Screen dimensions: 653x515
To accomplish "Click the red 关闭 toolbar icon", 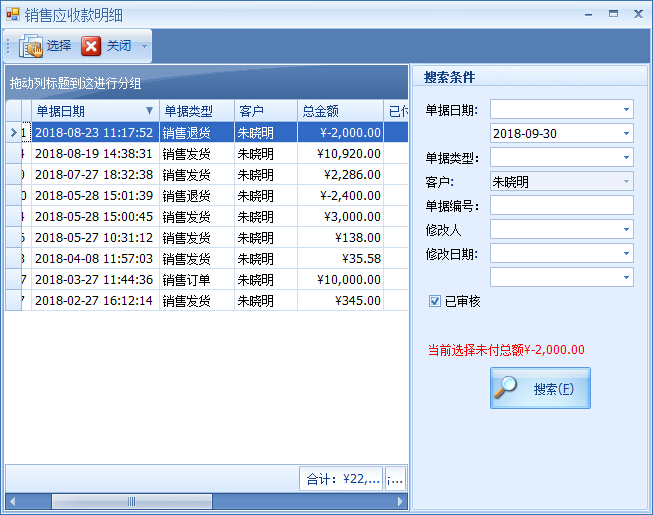I will coord(91,46).
